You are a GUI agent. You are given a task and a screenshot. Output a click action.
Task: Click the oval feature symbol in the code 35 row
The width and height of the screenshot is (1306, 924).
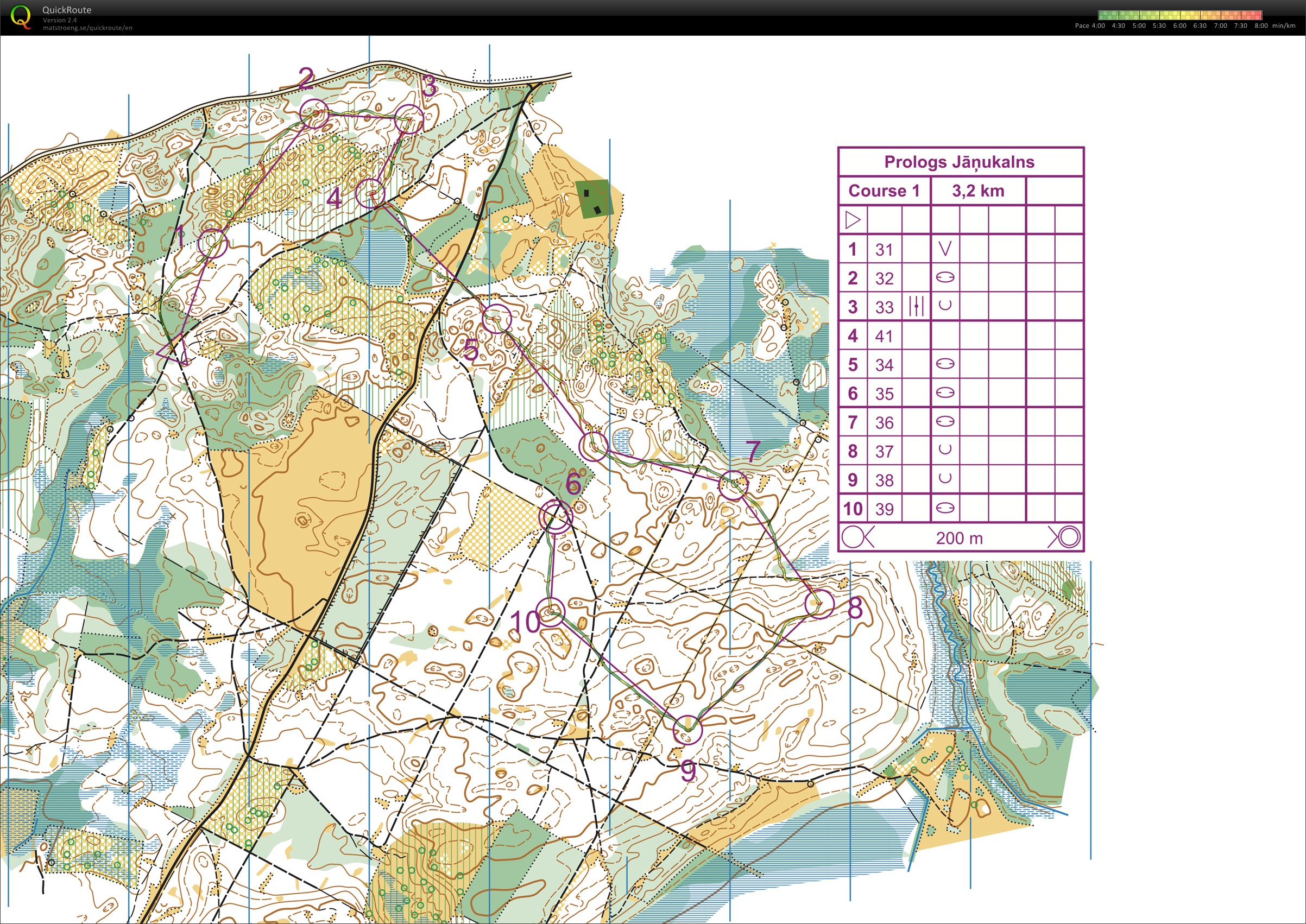pos(945,393)
